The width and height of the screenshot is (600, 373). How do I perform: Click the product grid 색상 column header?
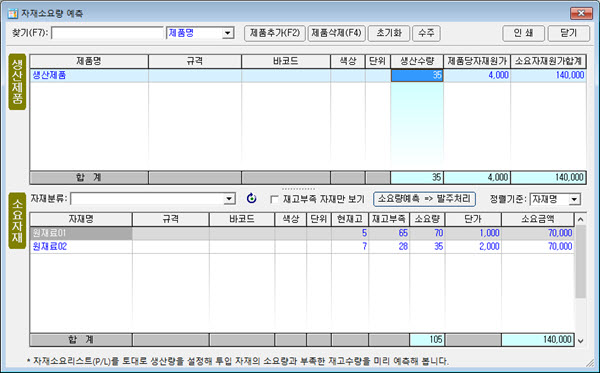point(348,61)
